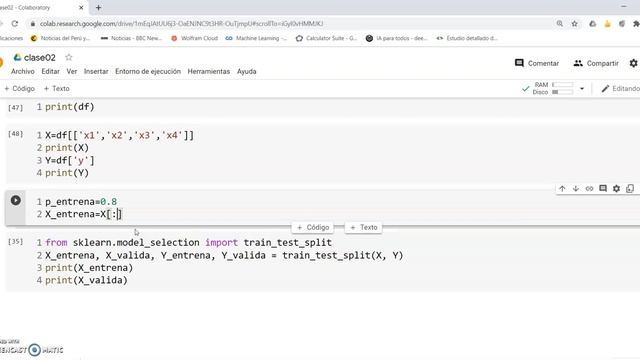Viewport: 640px width, 360px height.
Task: Copy link to cell icon
Action: (589, 189)
